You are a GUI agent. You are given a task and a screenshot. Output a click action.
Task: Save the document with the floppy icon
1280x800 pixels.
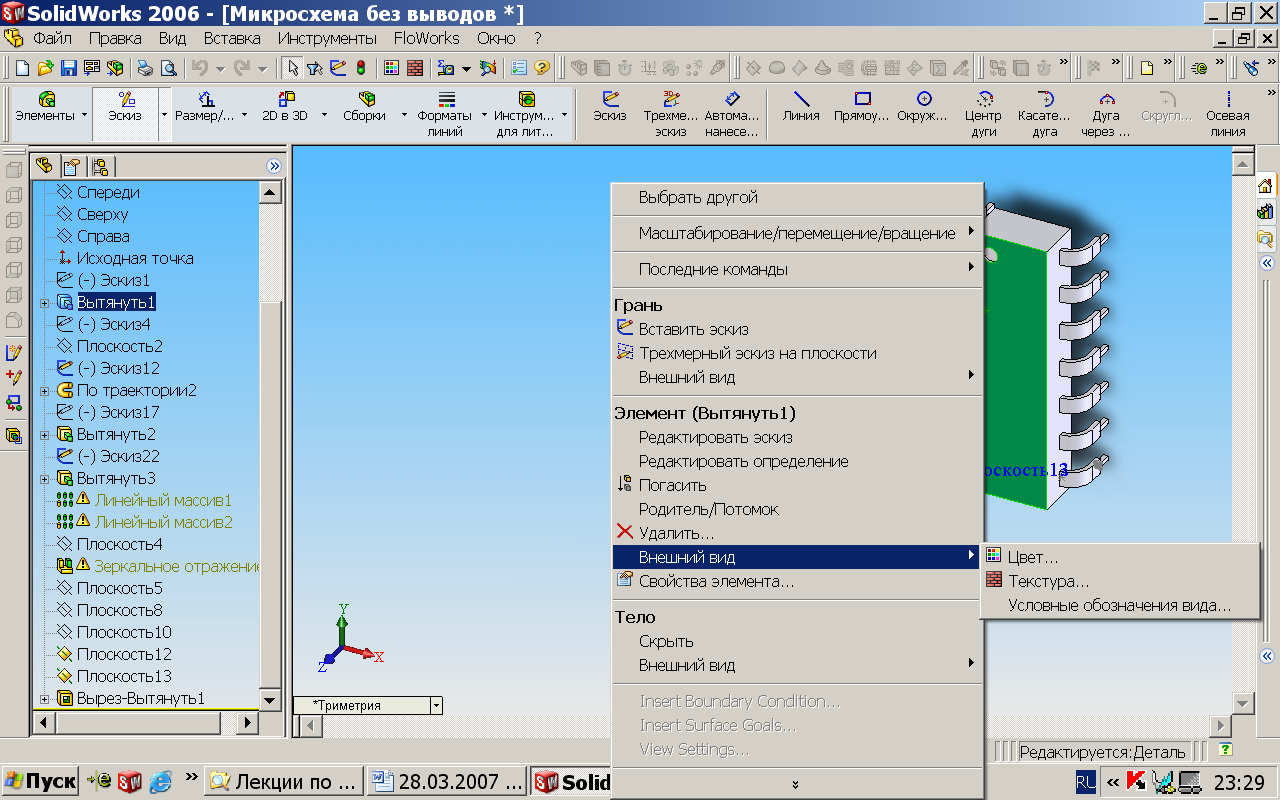(69, 68)
